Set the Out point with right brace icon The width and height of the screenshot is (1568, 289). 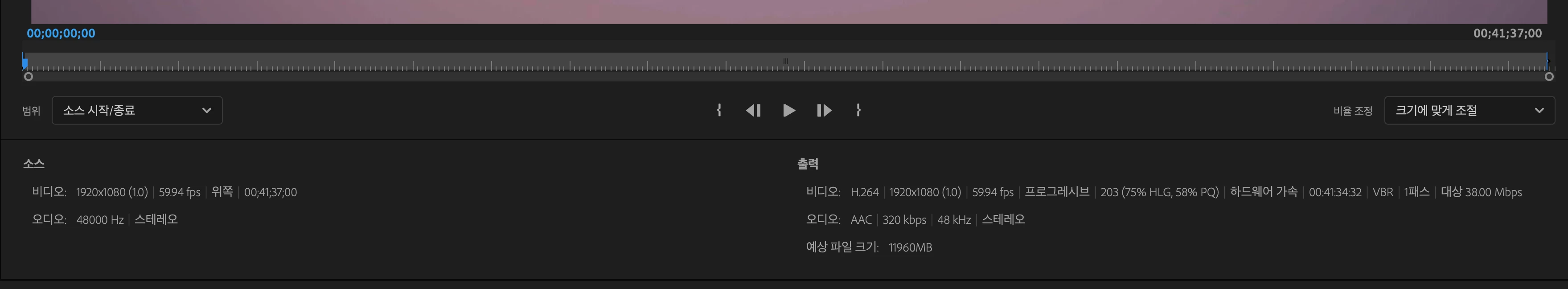858,110
